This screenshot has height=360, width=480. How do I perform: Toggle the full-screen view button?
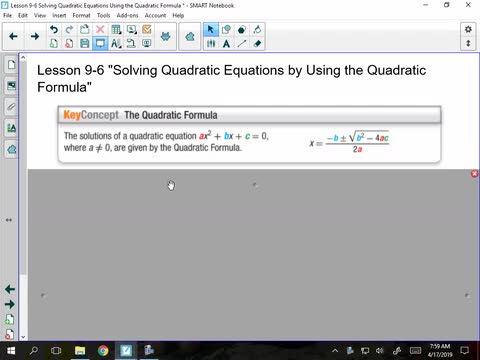pyautogui.click(x=100, y=44)
